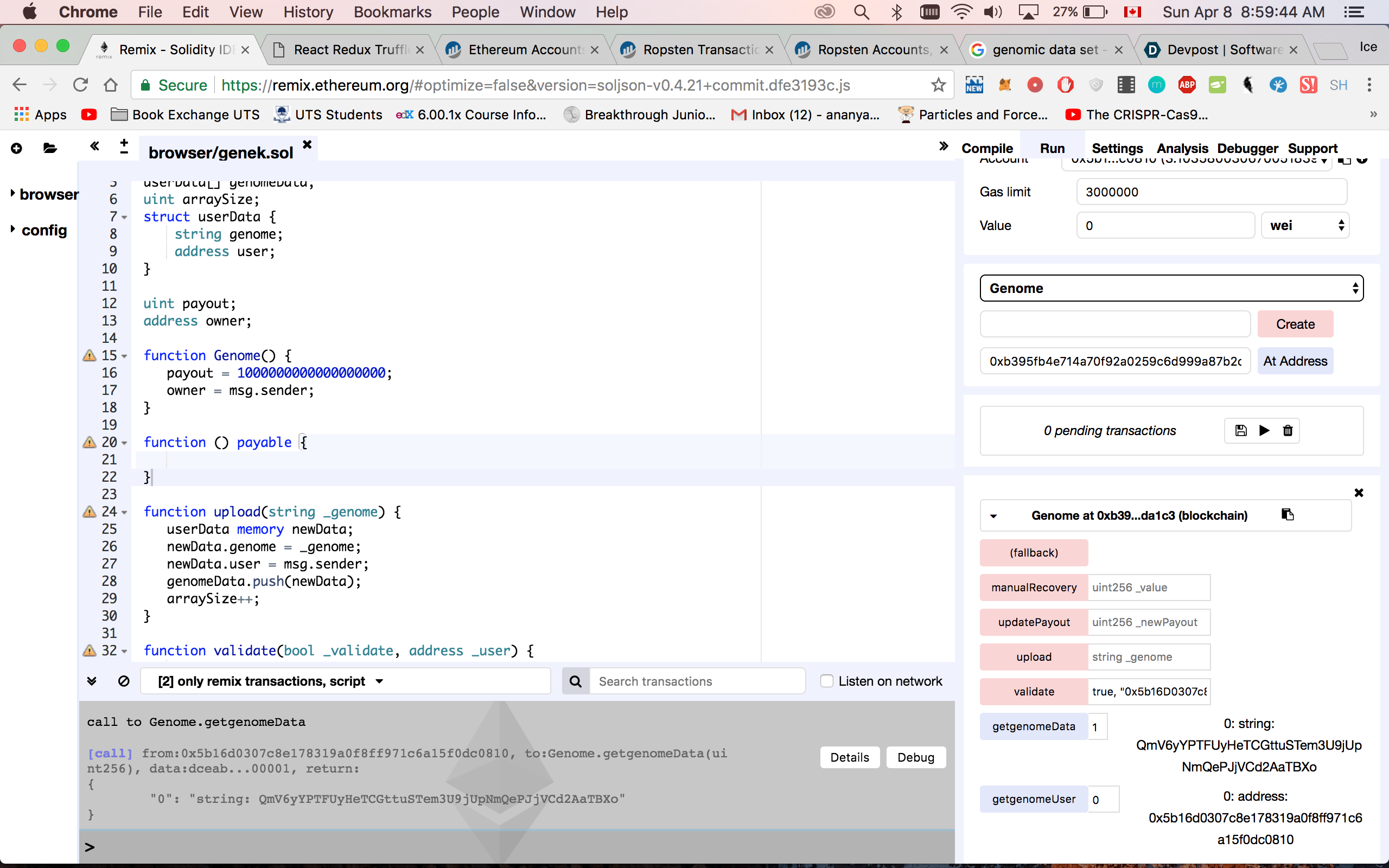The image size is (1389, 868).
Task: Open the file folder icon in Remix
Action: pyautogui.click(x=50, y=149)
